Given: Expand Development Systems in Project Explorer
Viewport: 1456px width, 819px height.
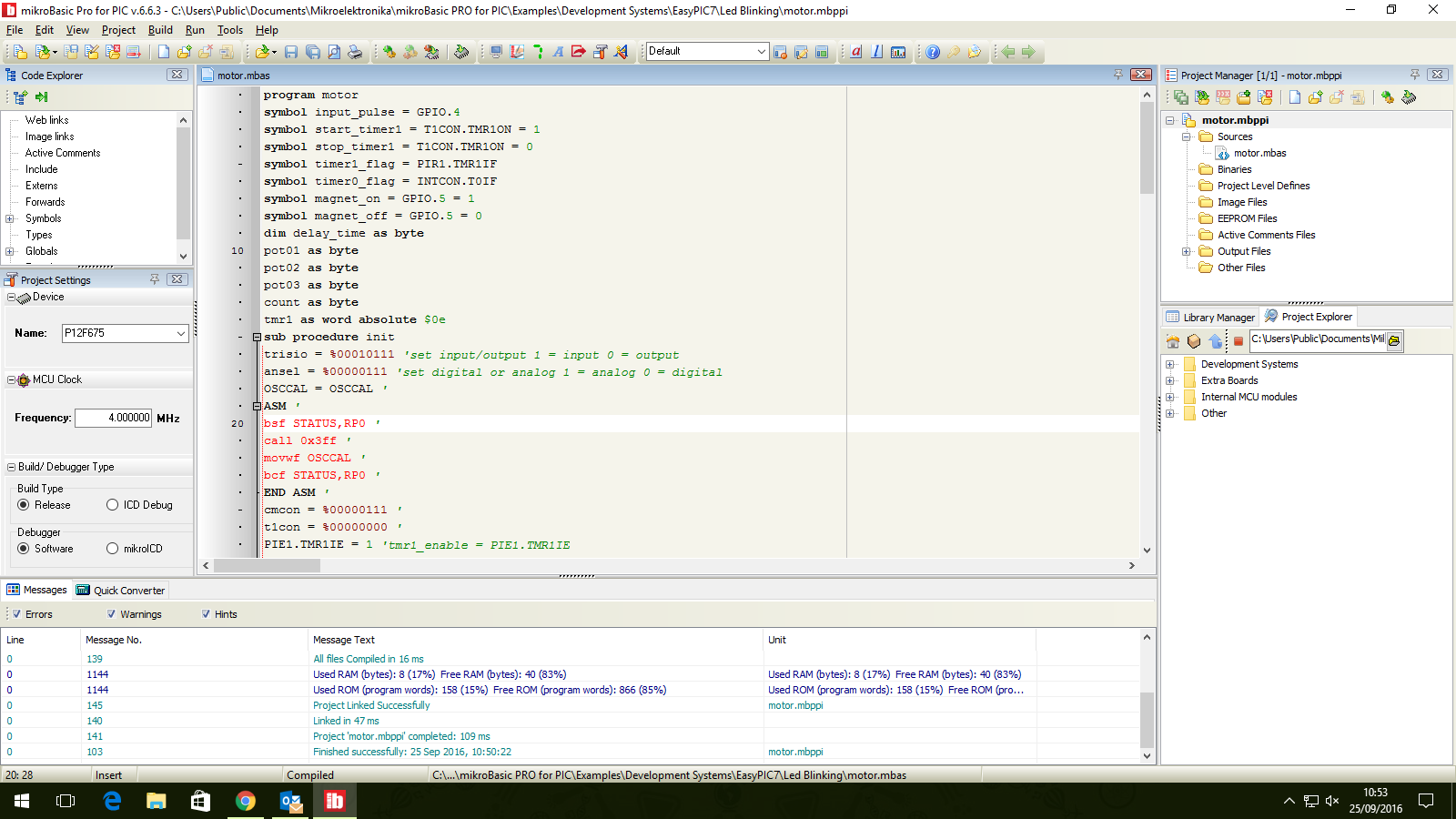Looking at the screenshot, I should pyautogui.click(x=1170, y=364).
